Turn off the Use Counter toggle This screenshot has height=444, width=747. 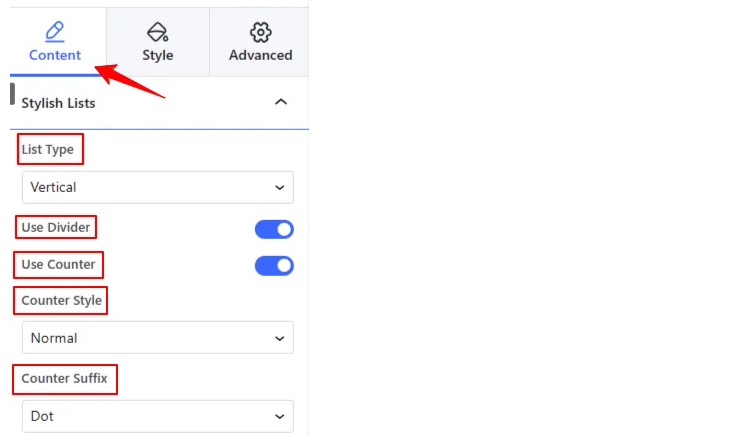pyautogui.click(x=274, y=265)
